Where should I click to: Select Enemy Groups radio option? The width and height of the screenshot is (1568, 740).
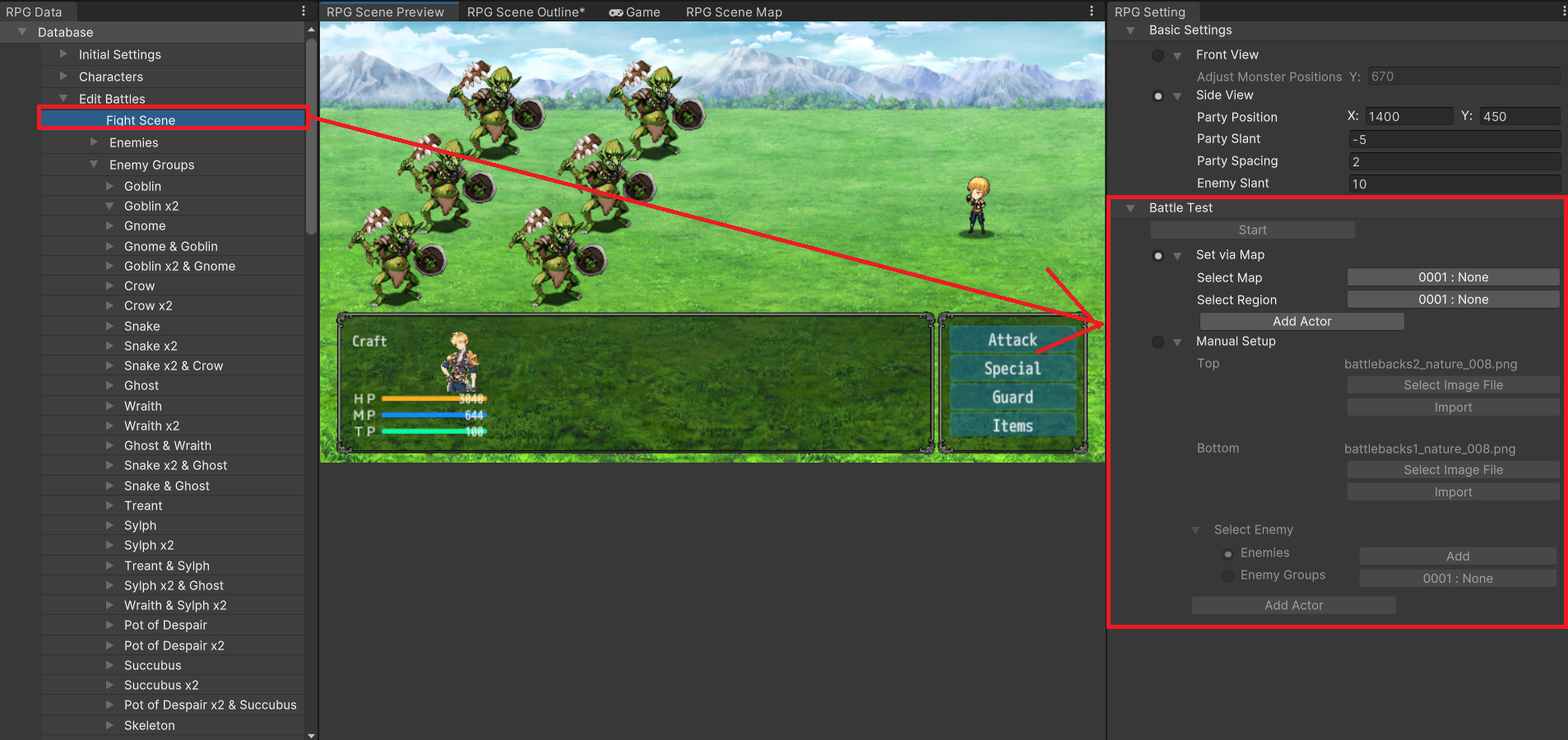point(1228,576)
